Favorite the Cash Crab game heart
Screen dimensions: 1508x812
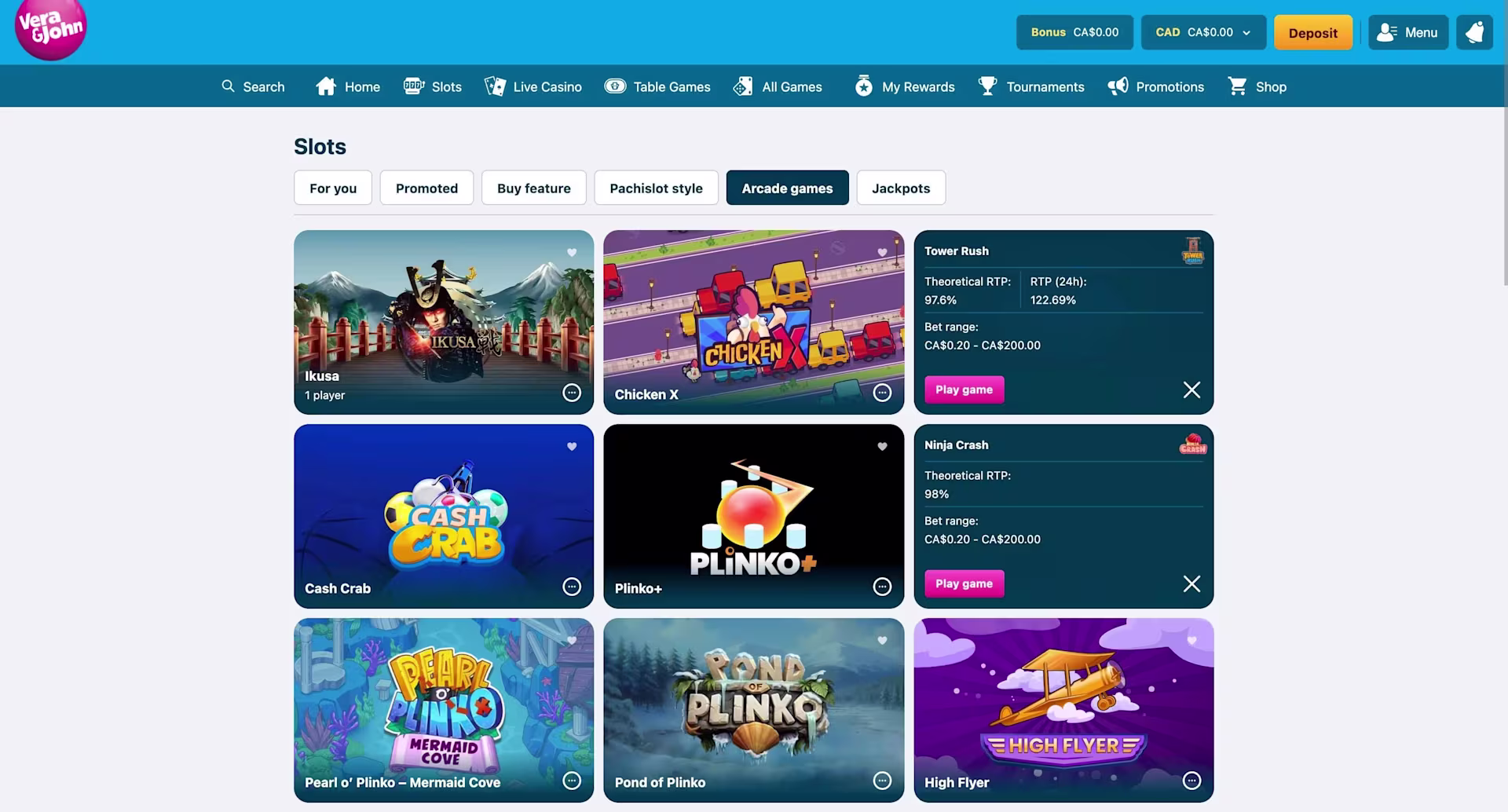572,446
